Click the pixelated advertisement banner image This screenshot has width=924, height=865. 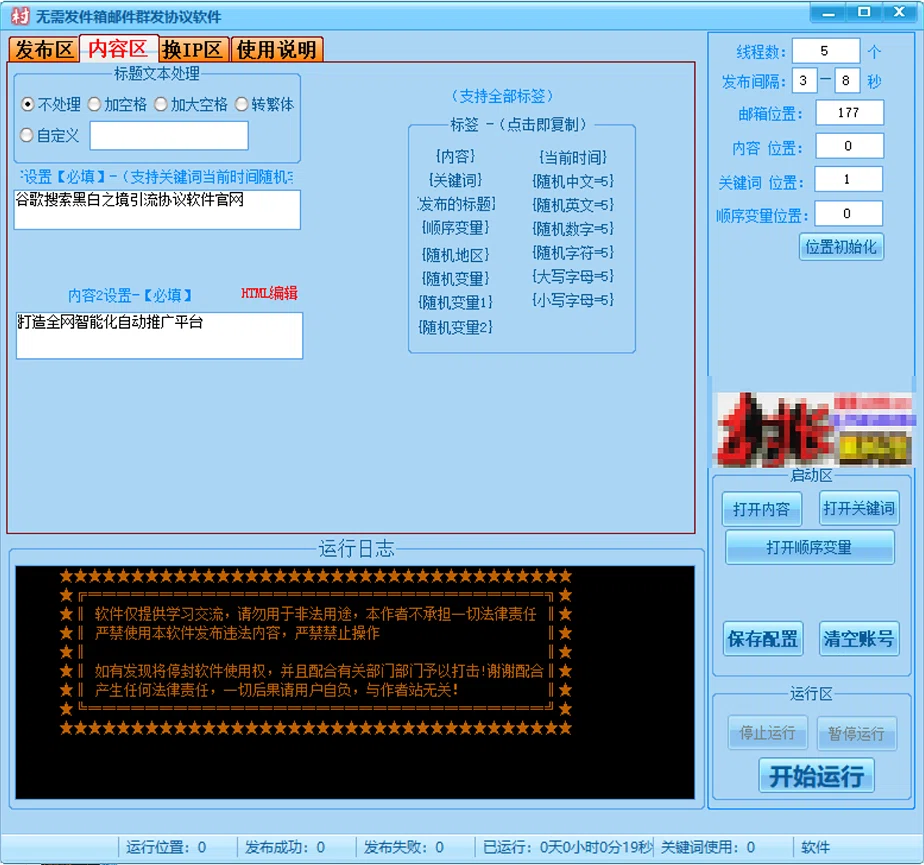(814, 430)
